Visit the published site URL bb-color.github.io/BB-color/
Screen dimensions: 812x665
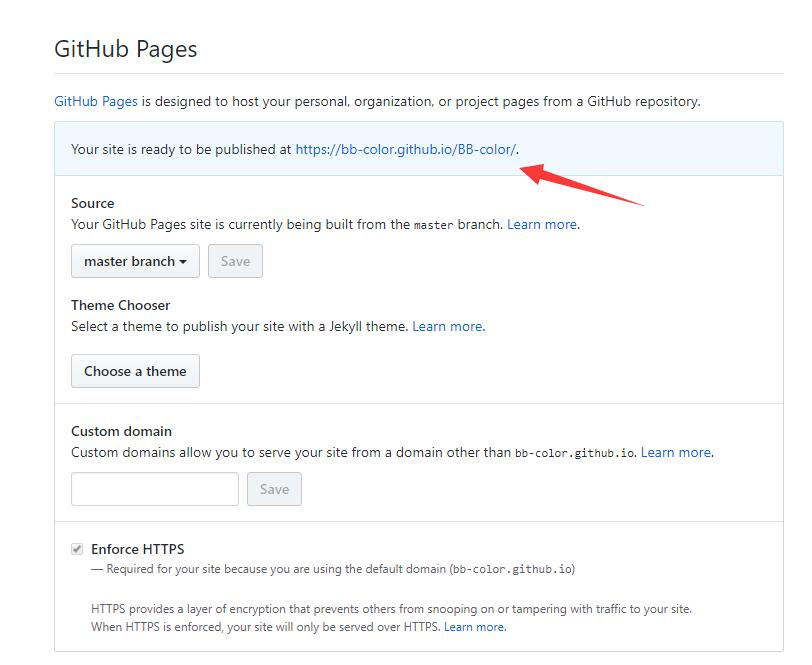(405, 150)
